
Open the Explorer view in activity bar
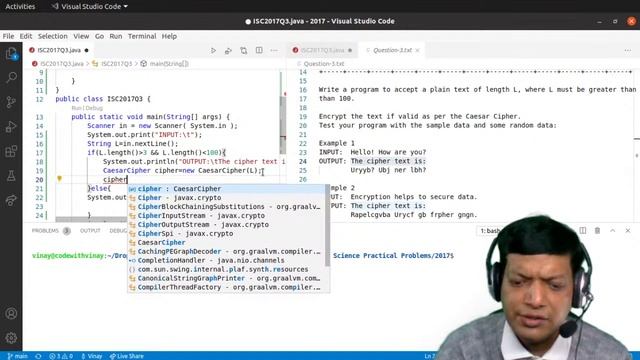tap(11, 53)
